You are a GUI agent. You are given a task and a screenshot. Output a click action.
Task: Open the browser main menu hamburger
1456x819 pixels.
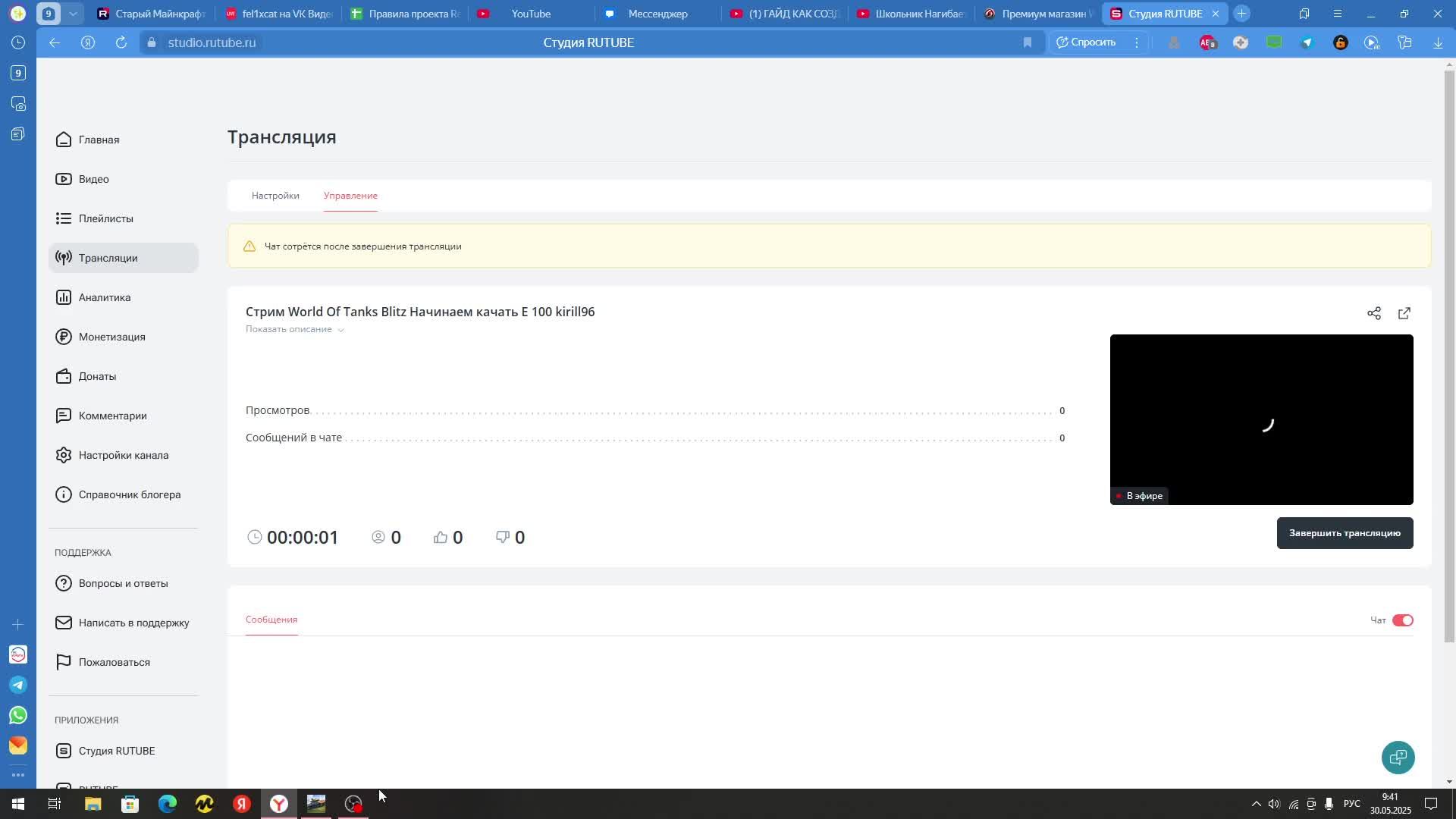(x=1338, y=14)
